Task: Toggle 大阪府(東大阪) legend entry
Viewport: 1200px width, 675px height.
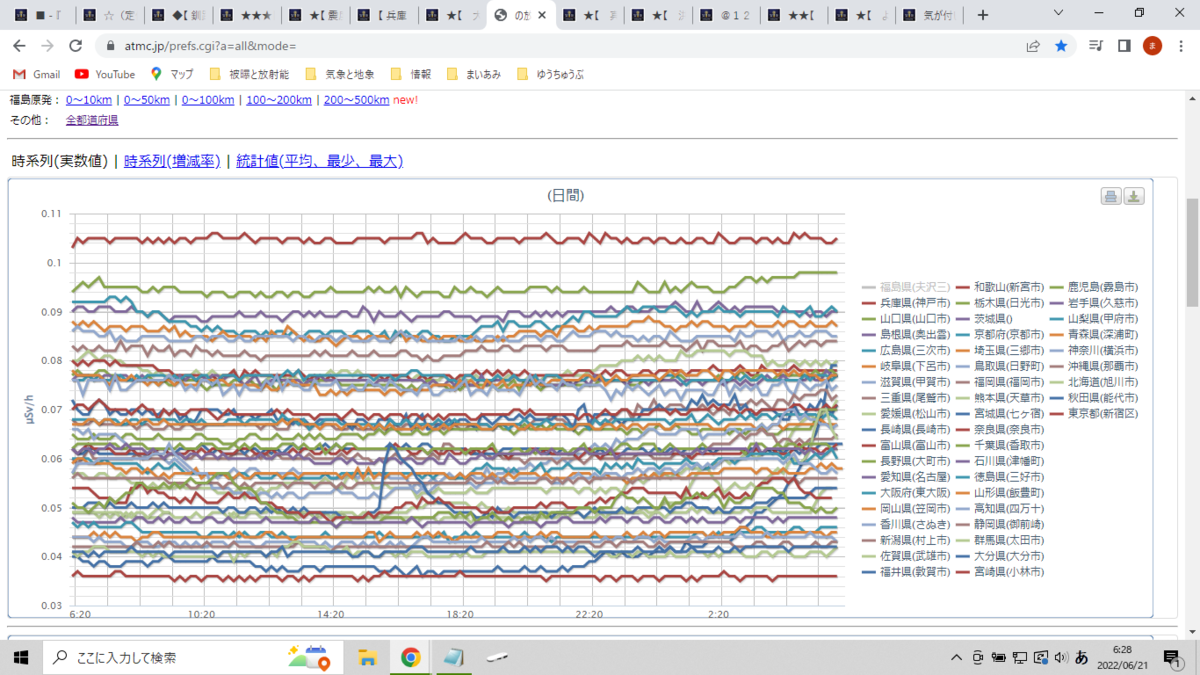Action: coord(905,493)
